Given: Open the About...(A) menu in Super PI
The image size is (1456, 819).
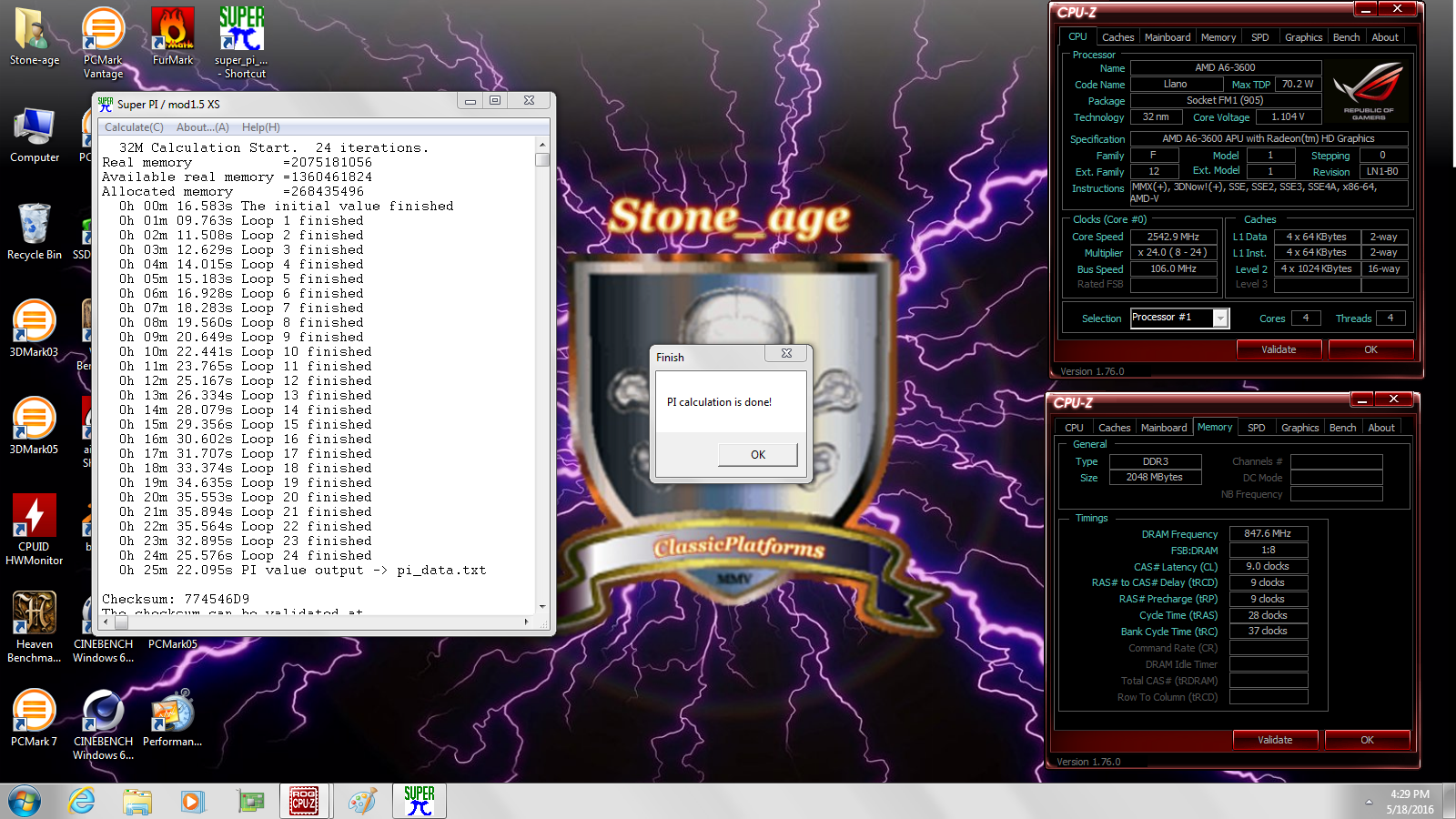Looking at the screenshot, I should pyautogui.click(x=202, y=127).
